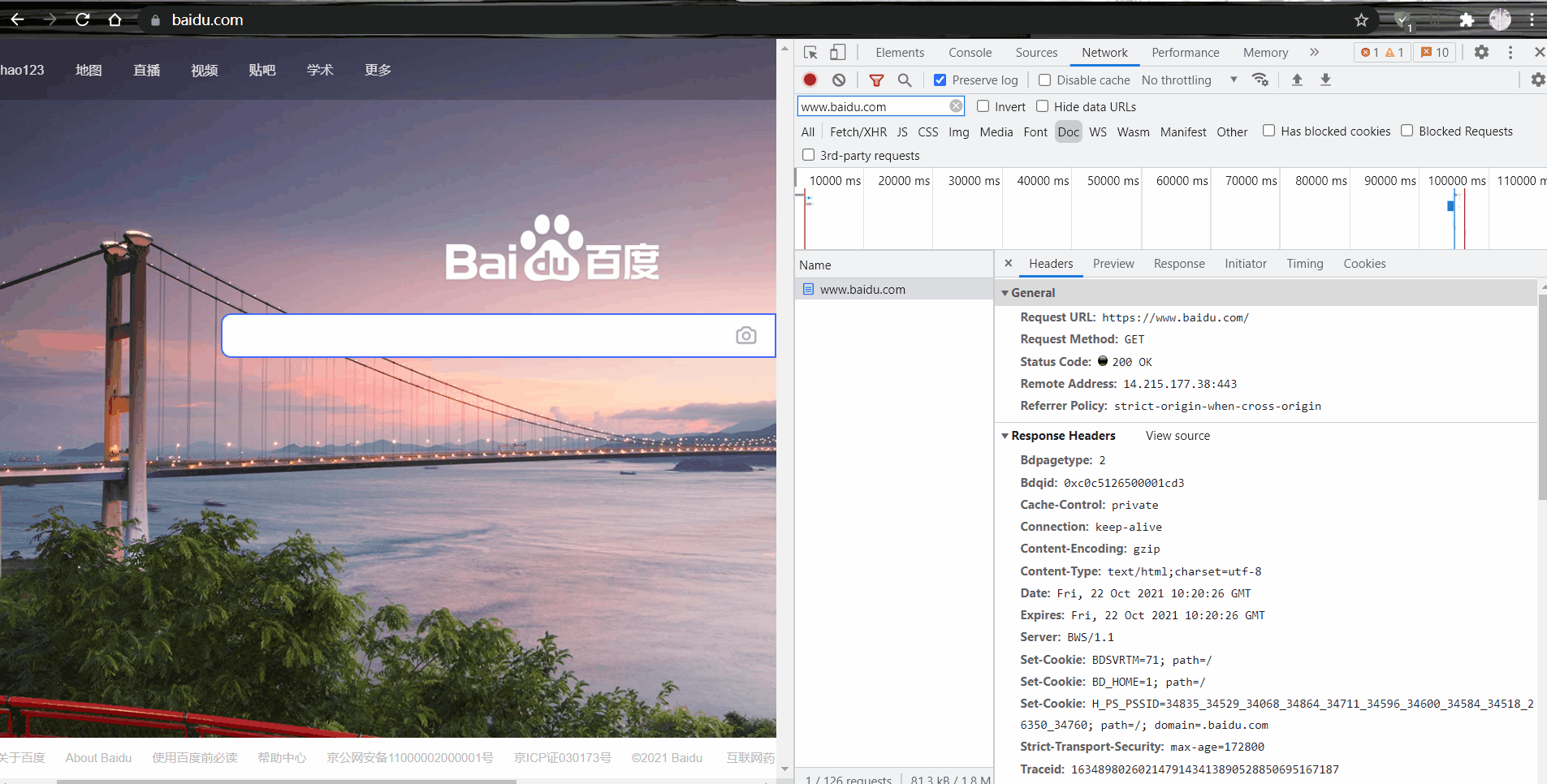The width and height of the screenshot is (1547, 784).
Task: Search by image with camera icon
Action: (x=746, y=335)
